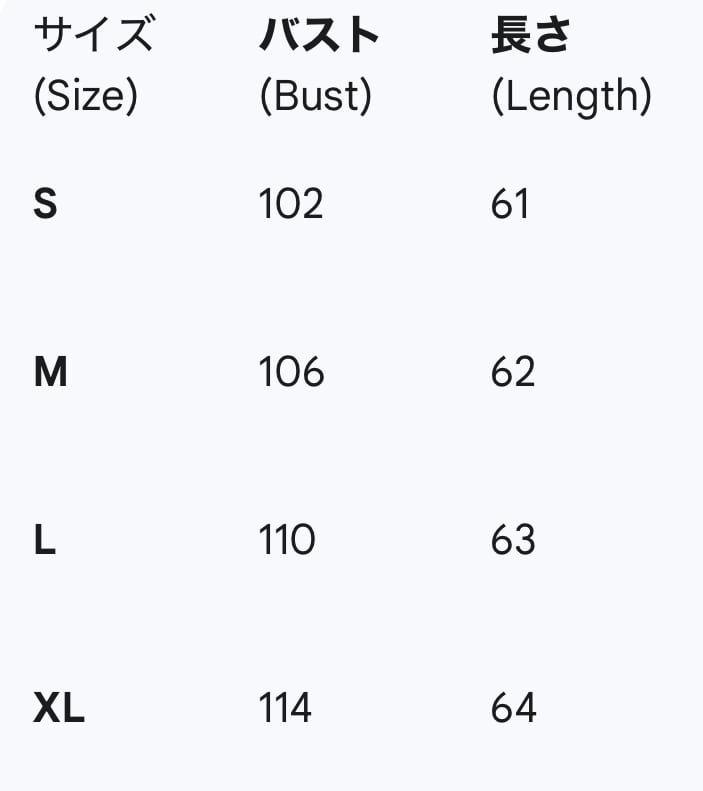Click the (Size) header label

(85, 97)
